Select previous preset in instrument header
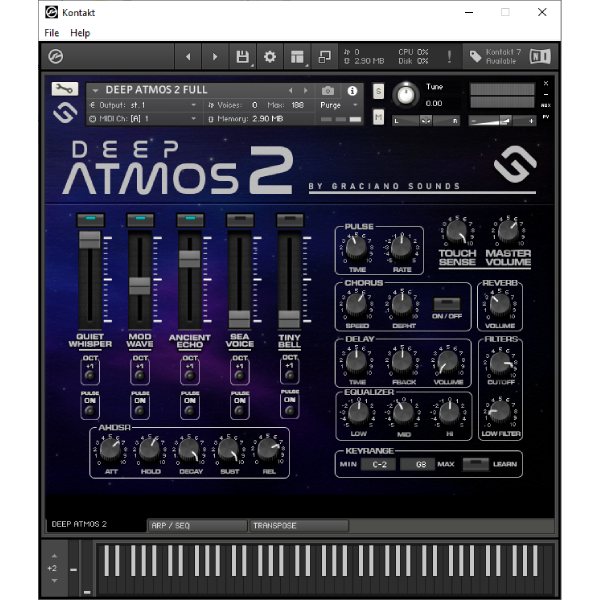This screenshot has height=600, width=600. [290, 91]
